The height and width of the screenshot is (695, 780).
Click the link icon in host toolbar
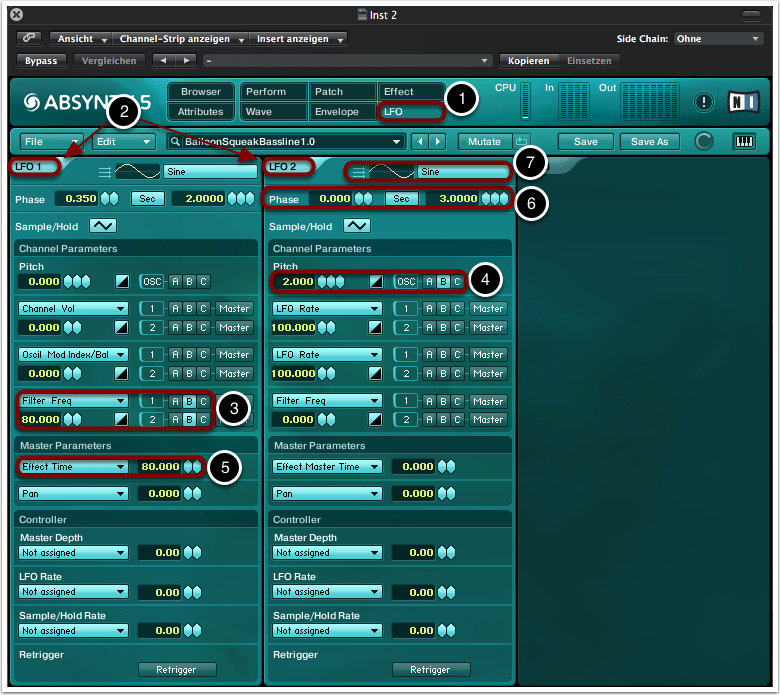pyautogui.click(x=29, y=39)
